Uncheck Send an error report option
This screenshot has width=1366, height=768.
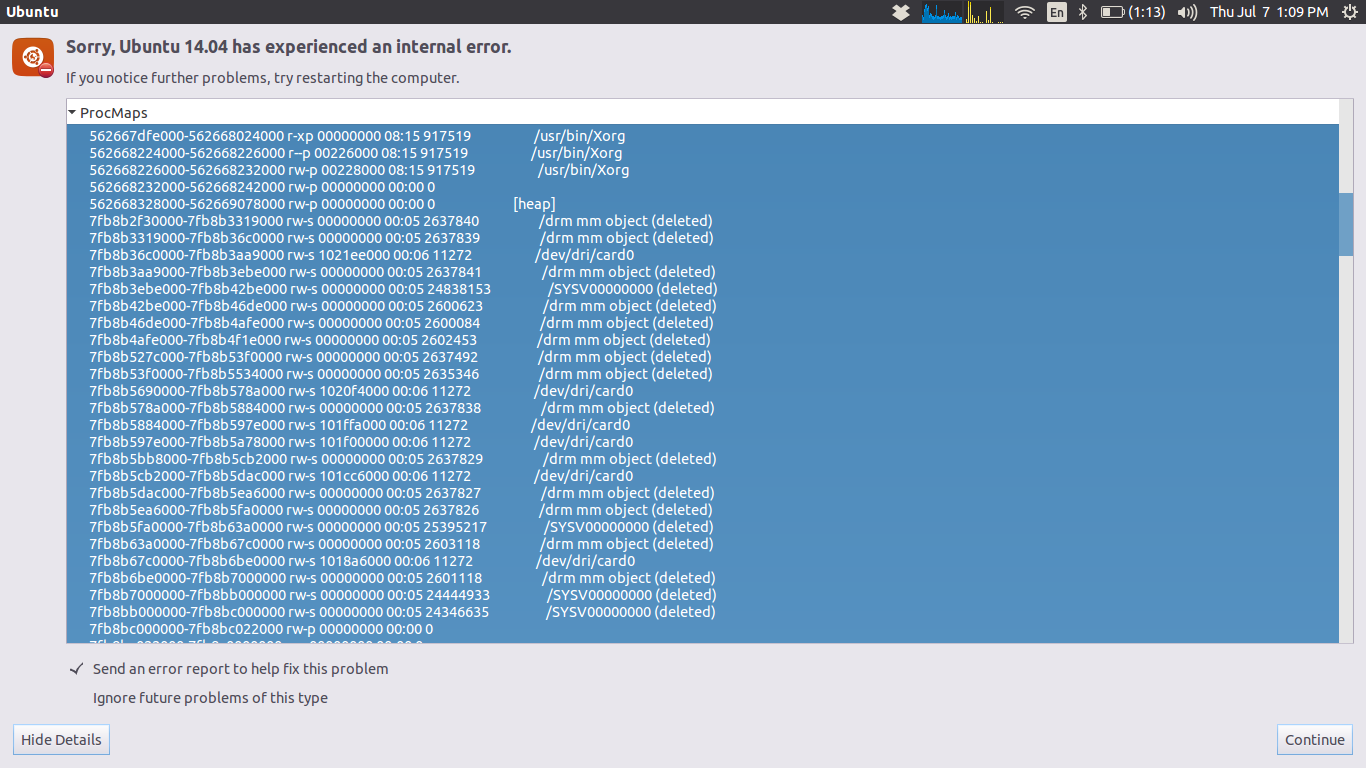[x=76, y=669]
